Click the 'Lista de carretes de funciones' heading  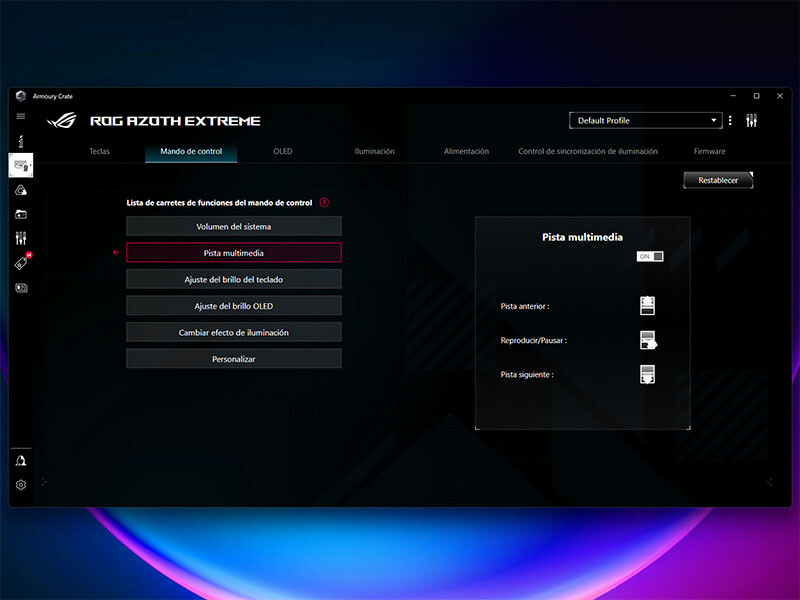219,203
